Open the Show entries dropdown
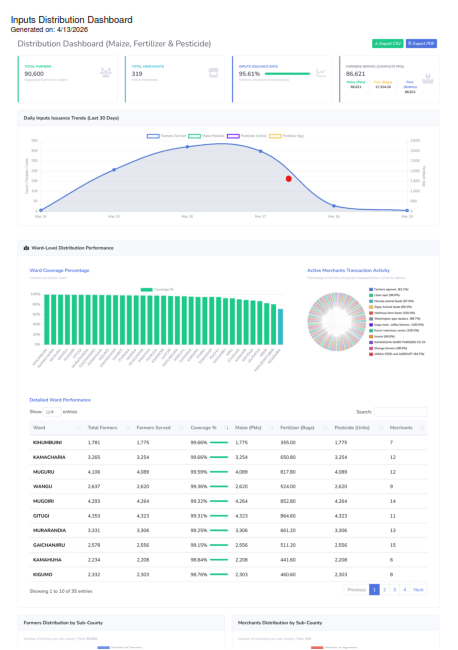The height and width of the screenshot is (650, 458). point(52,412)
